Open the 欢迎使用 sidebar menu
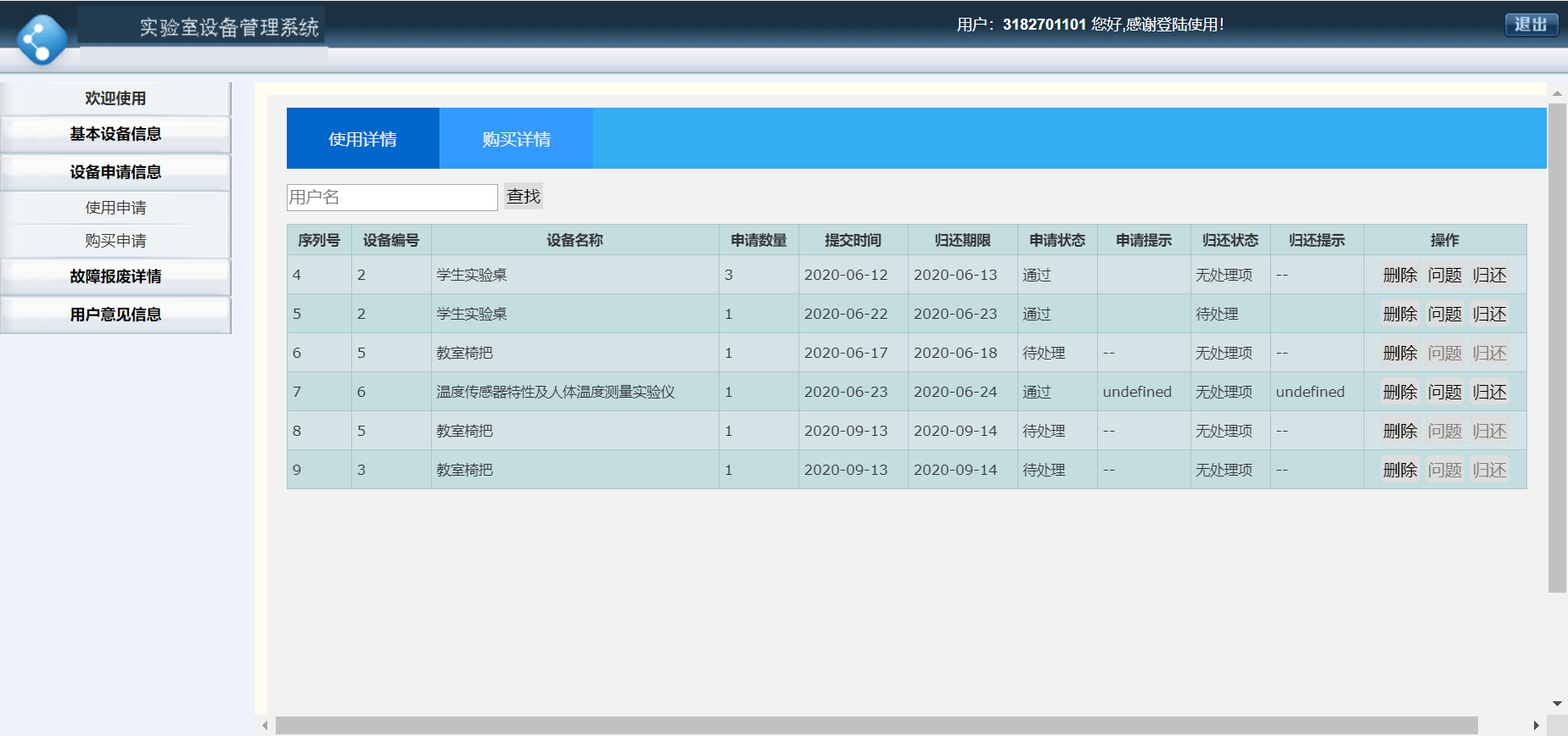Viewport: 1568px width, 736px height. (x=115, y=98)
